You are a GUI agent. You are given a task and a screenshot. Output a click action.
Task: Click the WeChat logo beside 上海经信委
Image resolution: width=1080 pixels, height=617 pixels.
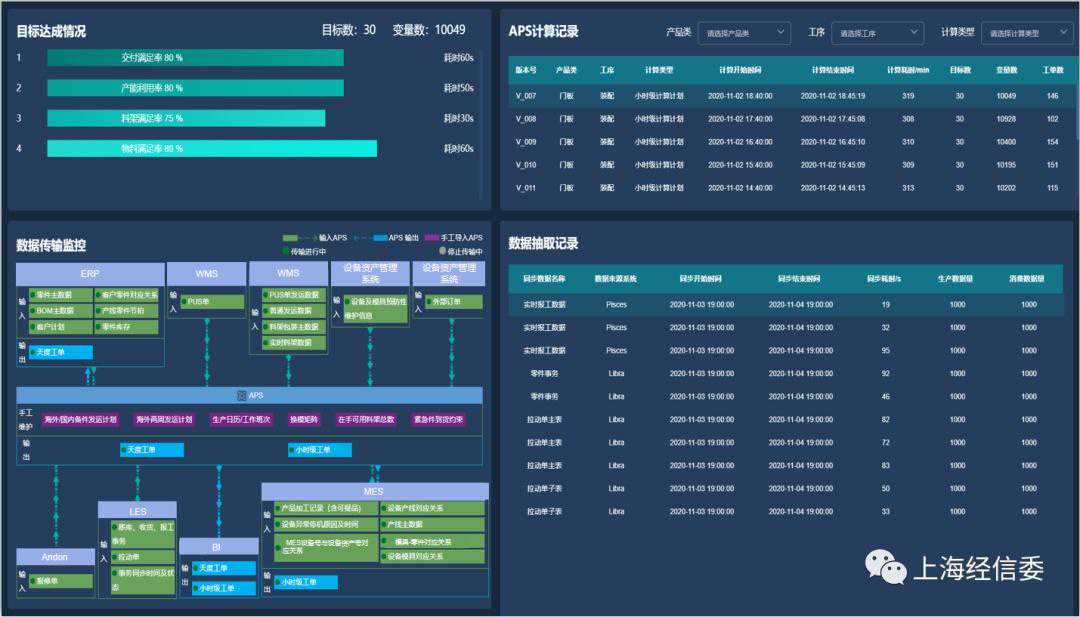pos(885,568)
